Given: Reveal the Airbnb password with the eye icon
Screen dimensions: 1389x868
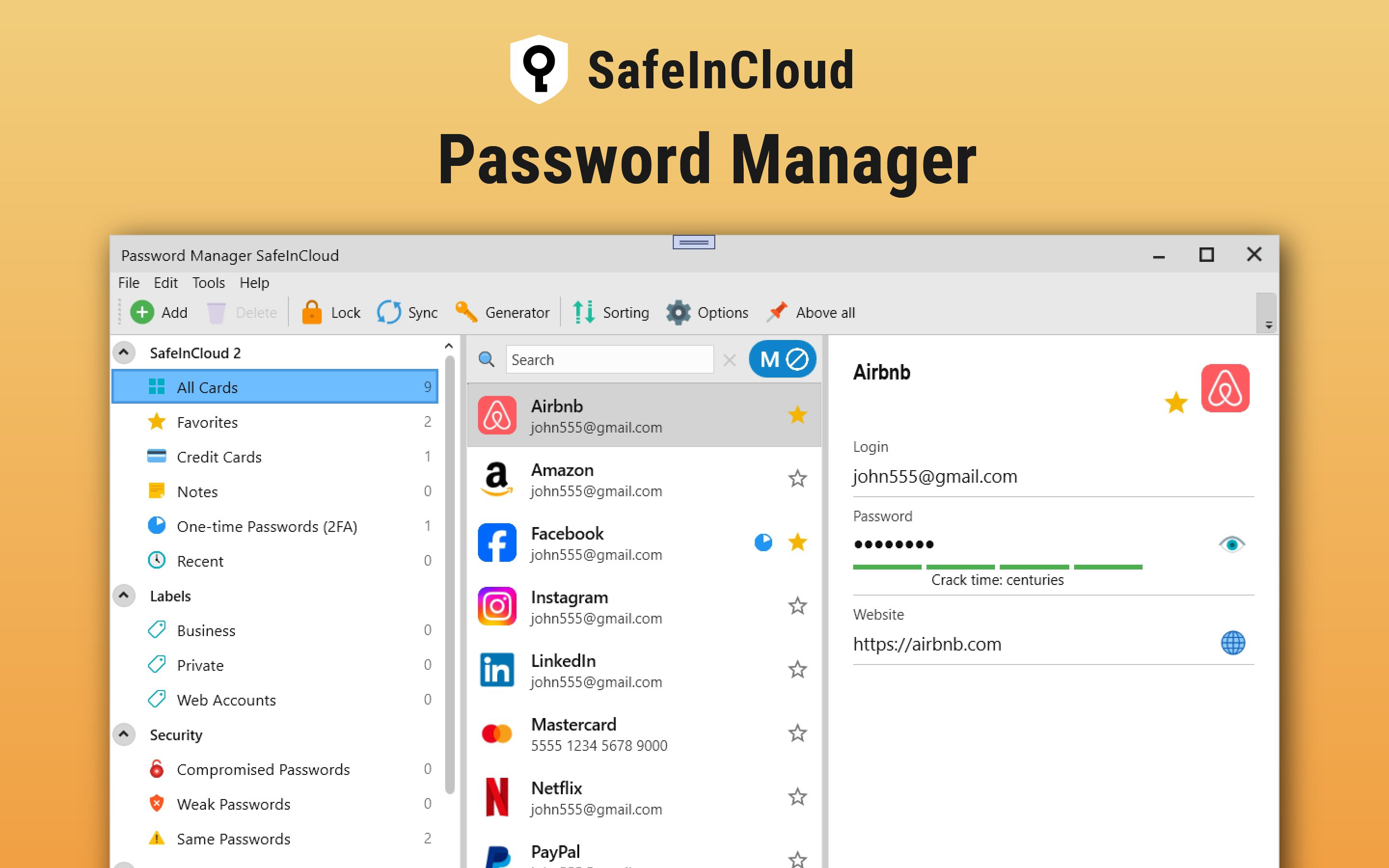Looking at the screenshot, I should (1232, 542).
